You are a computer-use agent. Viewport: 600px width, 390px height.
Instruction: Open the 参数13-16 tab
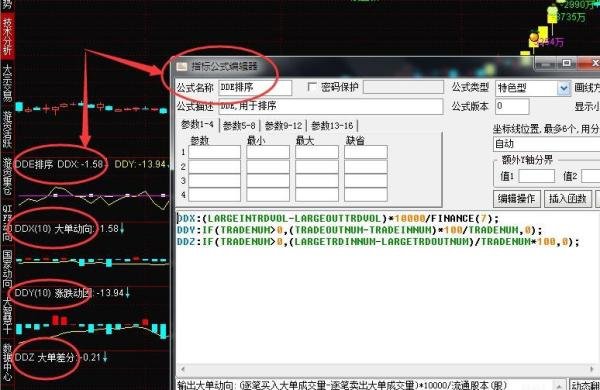(x=332, y=126)
